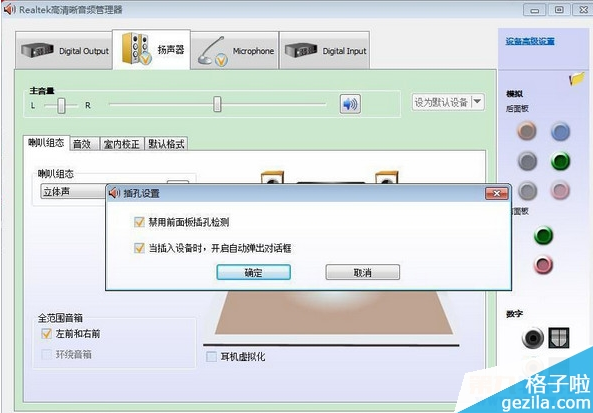The height and width of the screenshot is (413, 593).
Task: Click the green rear panel jack
Action: (x=560, y=161)
